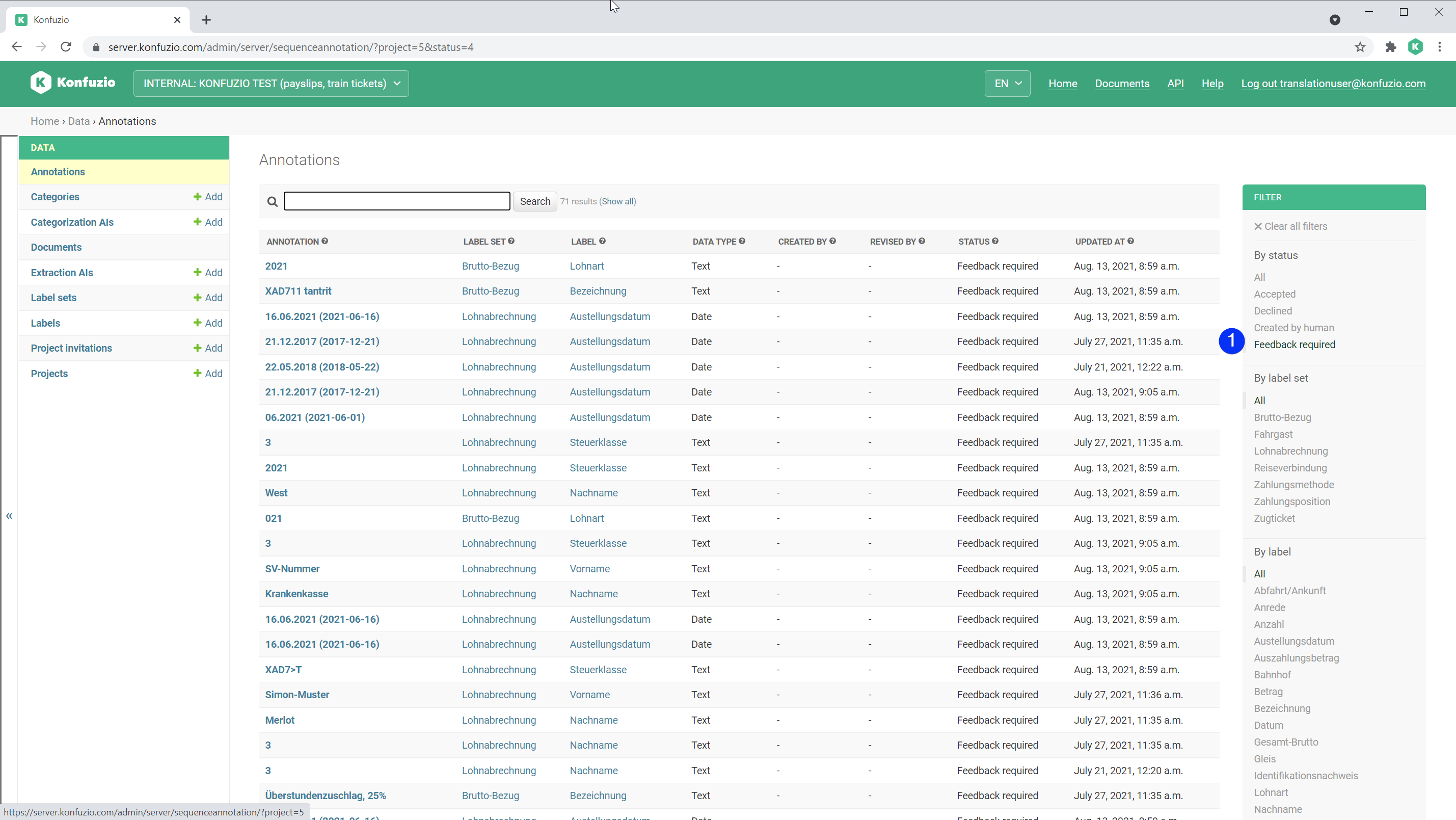Click the browser forward arrow
This screenshot has height=820, width=1456.
click(x=41, y=47)
